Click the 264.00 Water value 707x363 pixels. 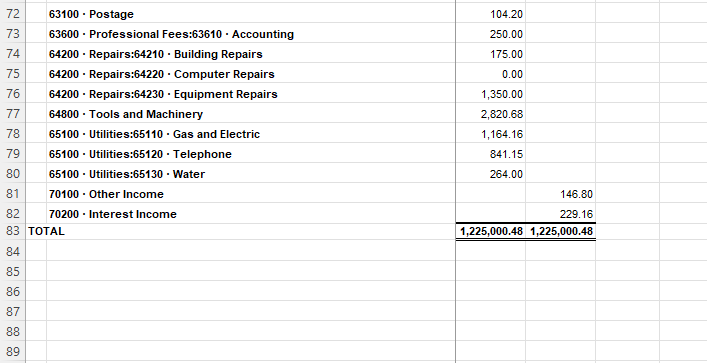pos(506,174)
